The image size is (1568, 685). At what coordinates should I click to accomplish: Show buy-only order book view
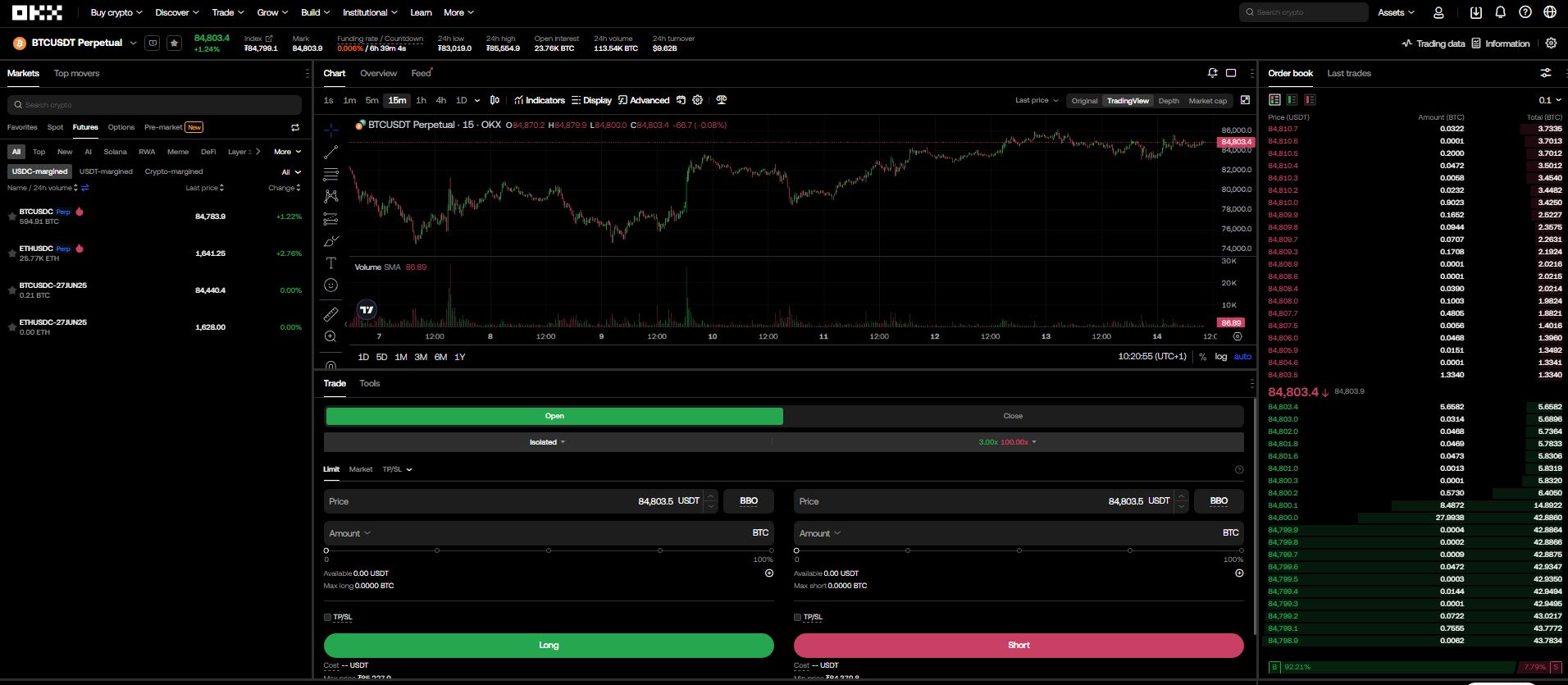click(1292, 99)
